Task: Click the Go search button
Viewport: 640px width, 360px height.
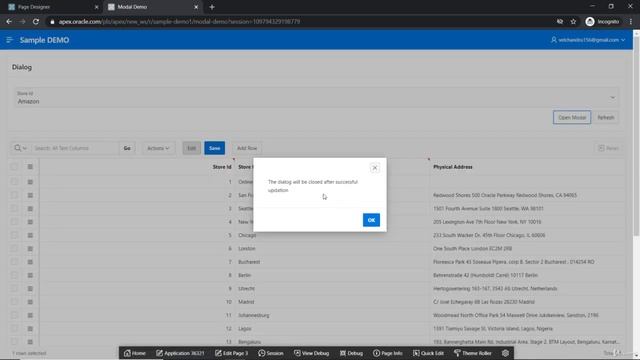Action: 127,148
